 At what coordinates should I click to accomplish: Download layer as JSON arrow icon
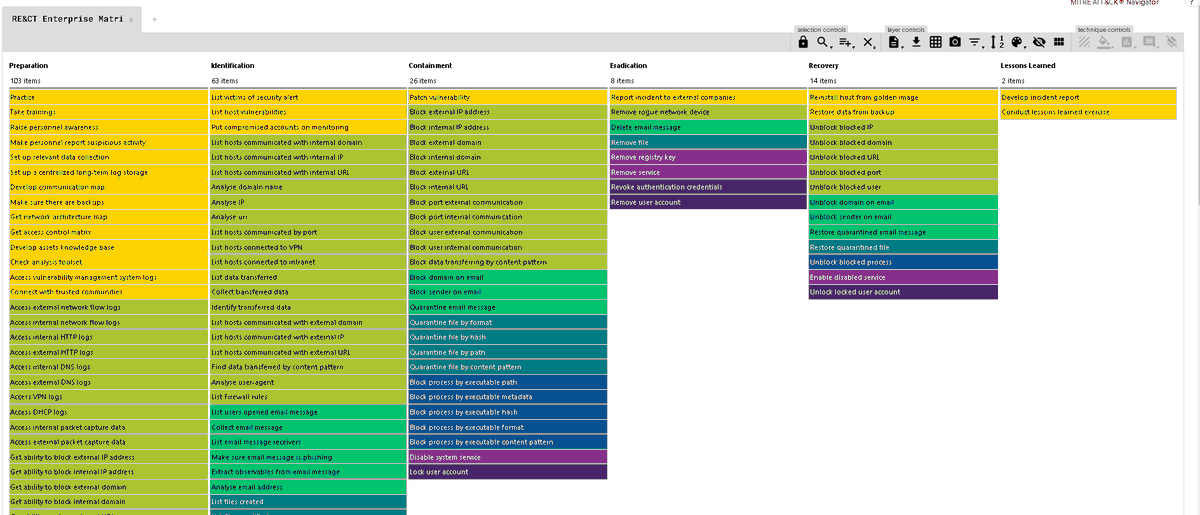pyautogui.click(x=915, y=42)
